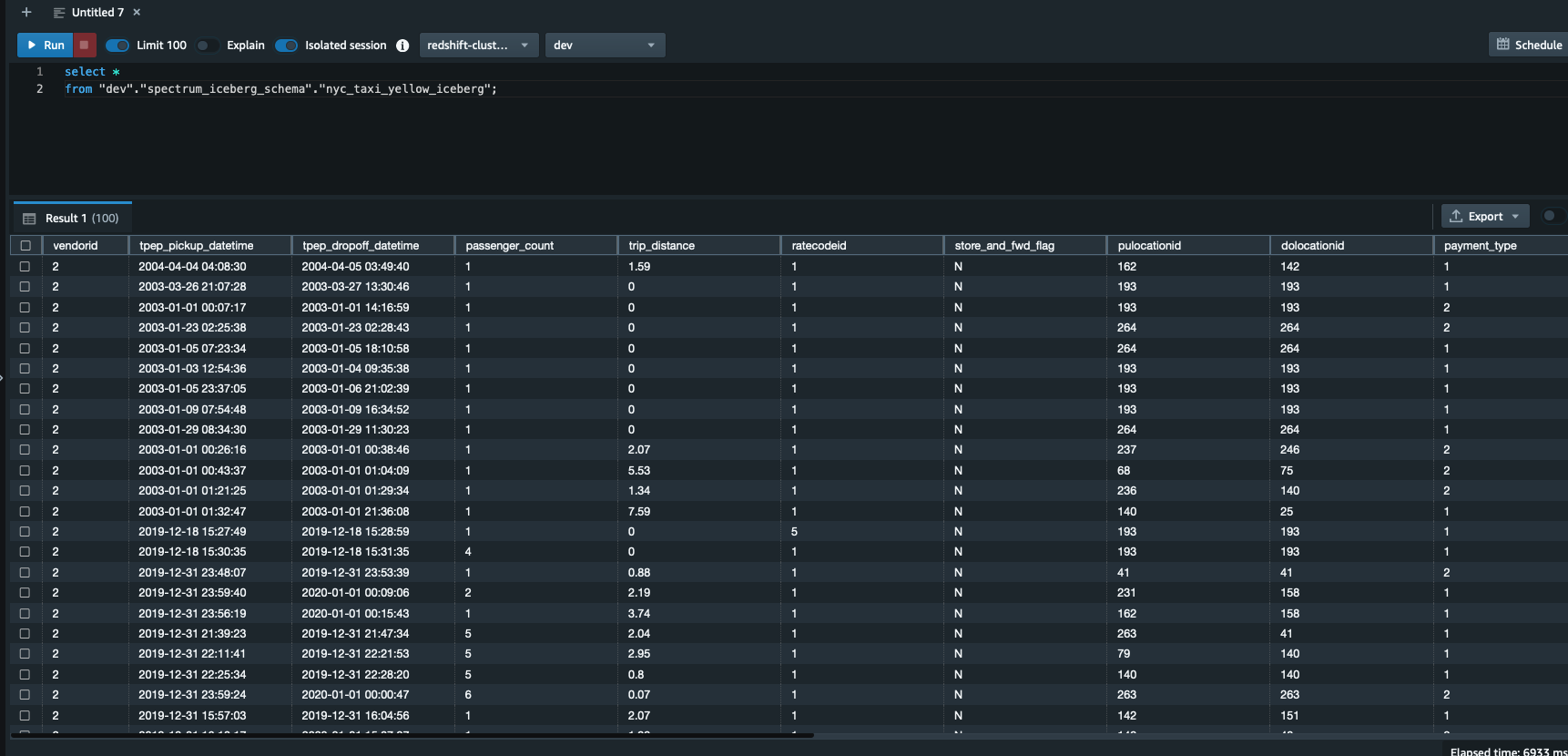Place cursor in the 'from' line of SQL editor

281,88
